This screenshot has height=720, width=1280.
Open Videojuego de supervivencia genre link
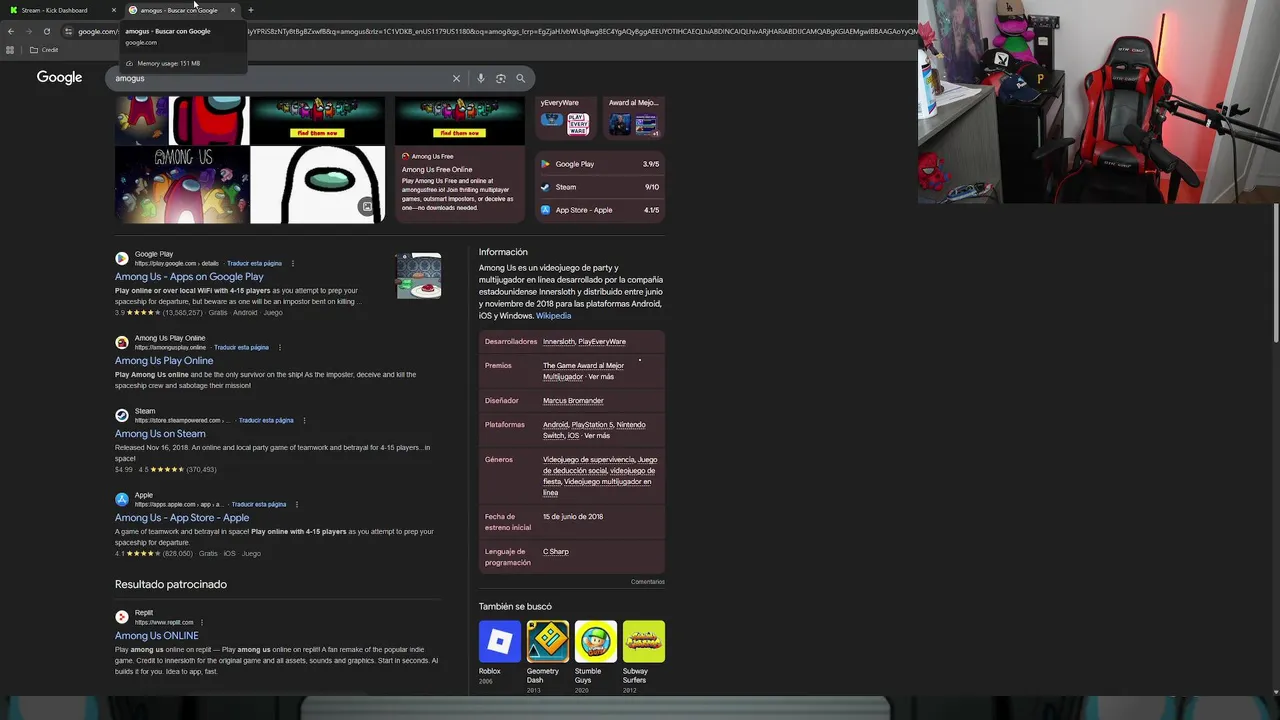pyautogui.click(x=589, y=460)
